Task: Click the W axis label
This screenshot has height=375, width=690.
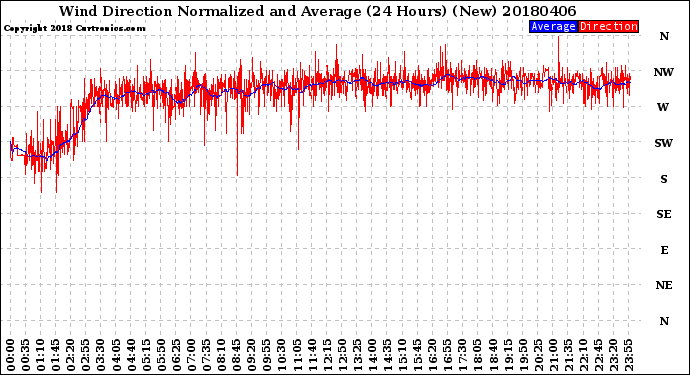Action: 663,107
